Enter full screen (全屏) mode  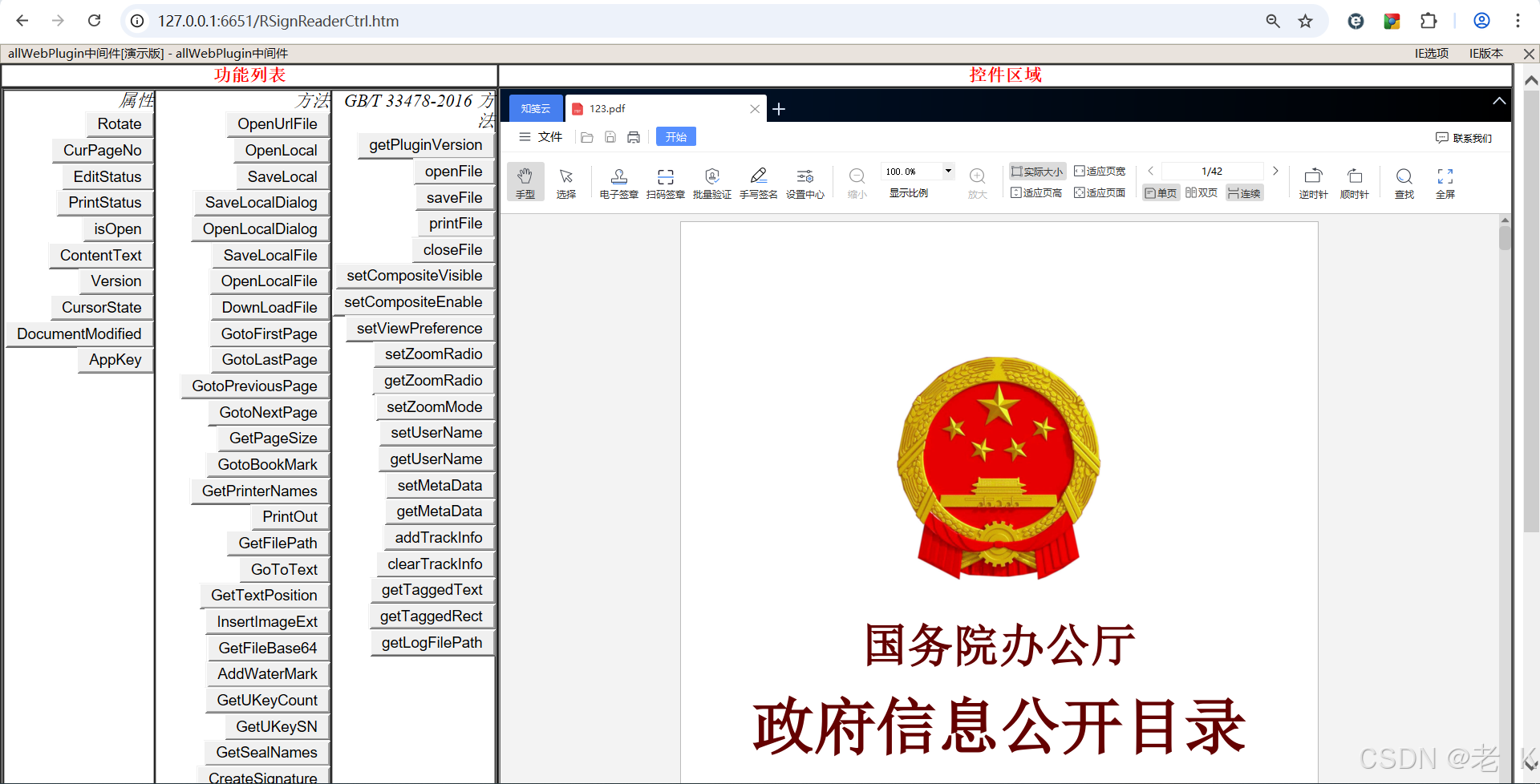pos(1445,182)
